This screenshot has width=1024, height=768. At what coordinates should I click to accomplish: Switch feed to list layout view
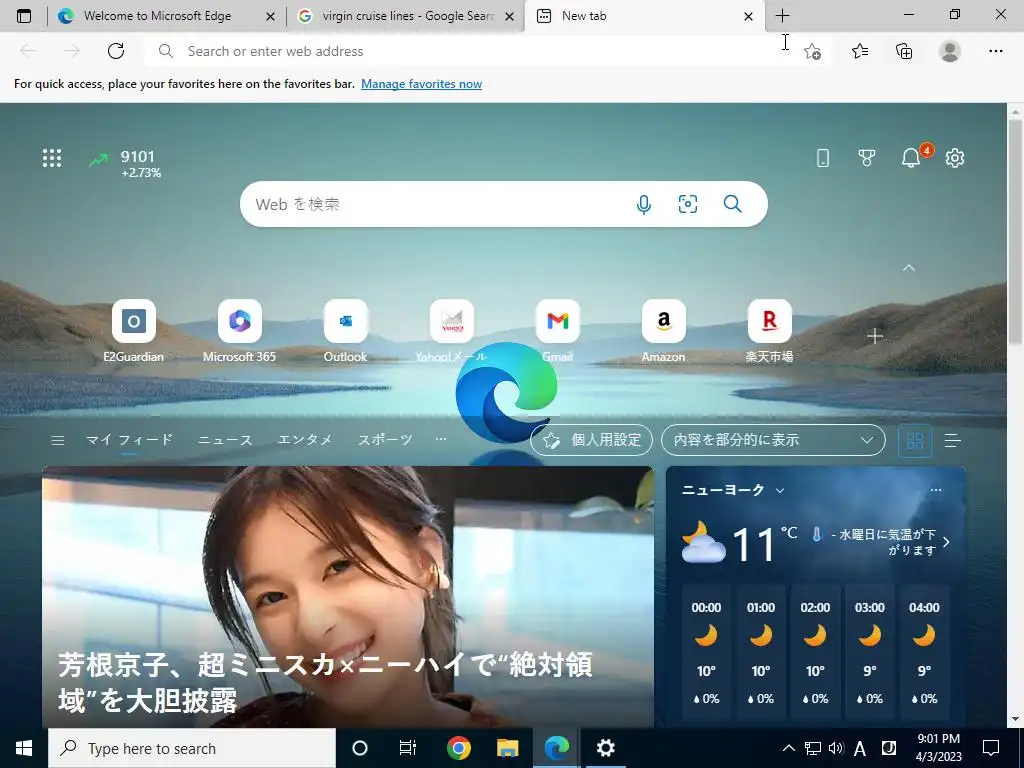[x=953, y=441]
